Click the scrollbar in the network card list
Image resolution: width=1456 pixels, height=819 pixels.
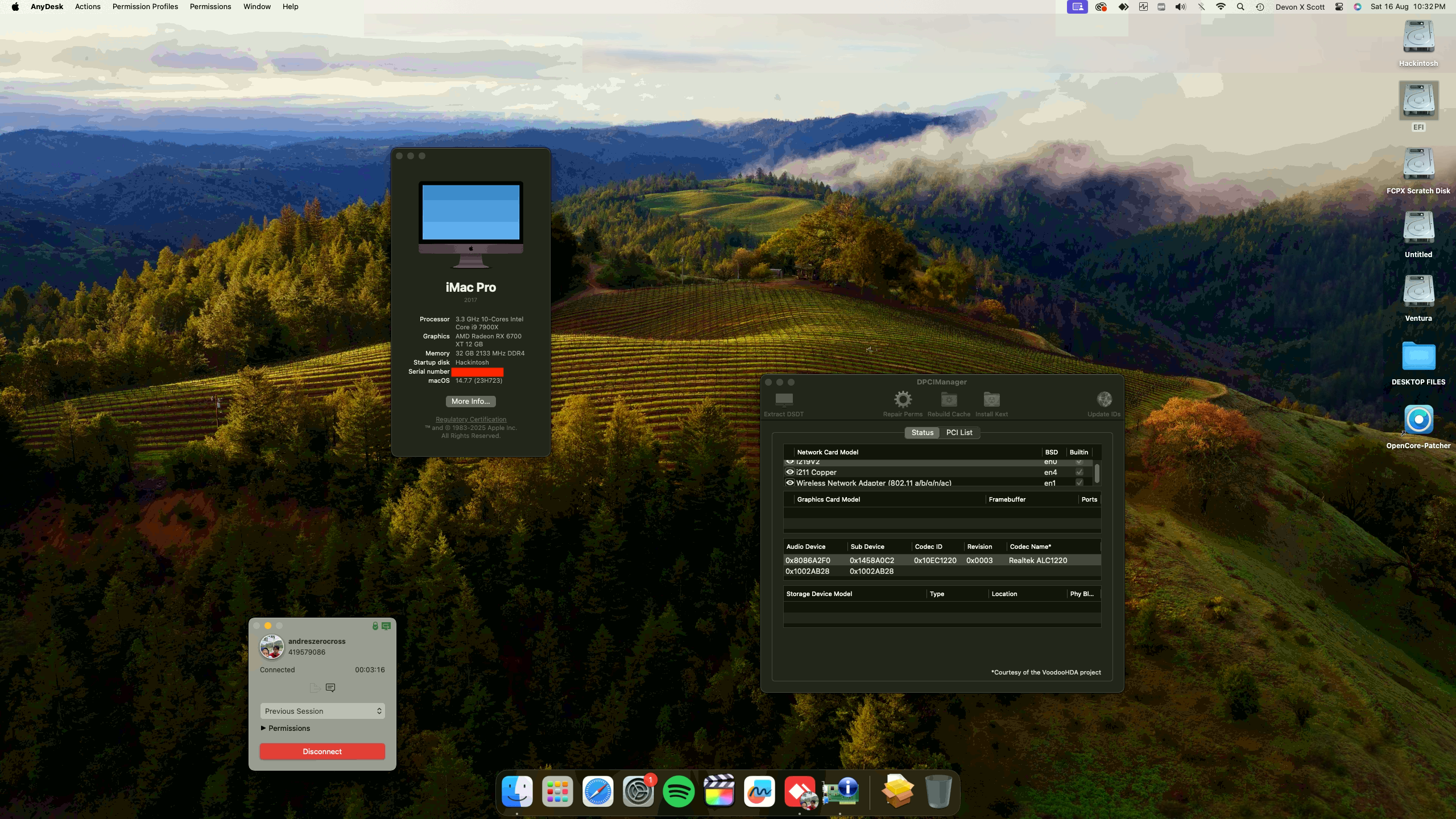click(x=1098, y=472)
